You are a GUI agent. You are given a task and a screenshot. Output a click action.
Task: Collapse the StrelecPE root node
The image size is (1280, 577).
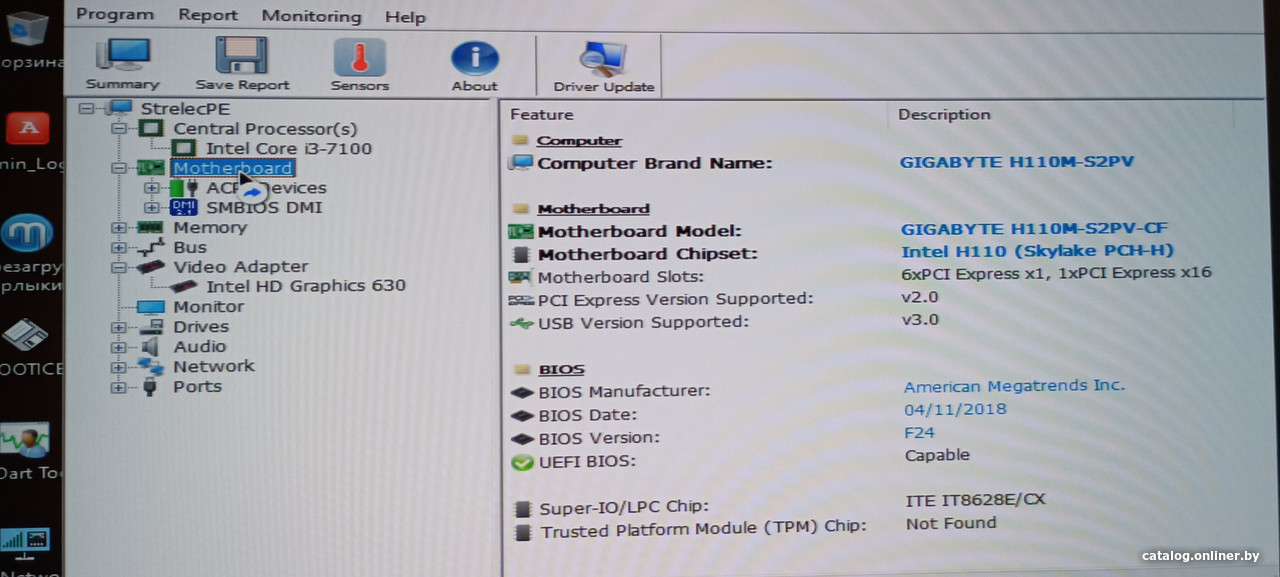point(84,108)
